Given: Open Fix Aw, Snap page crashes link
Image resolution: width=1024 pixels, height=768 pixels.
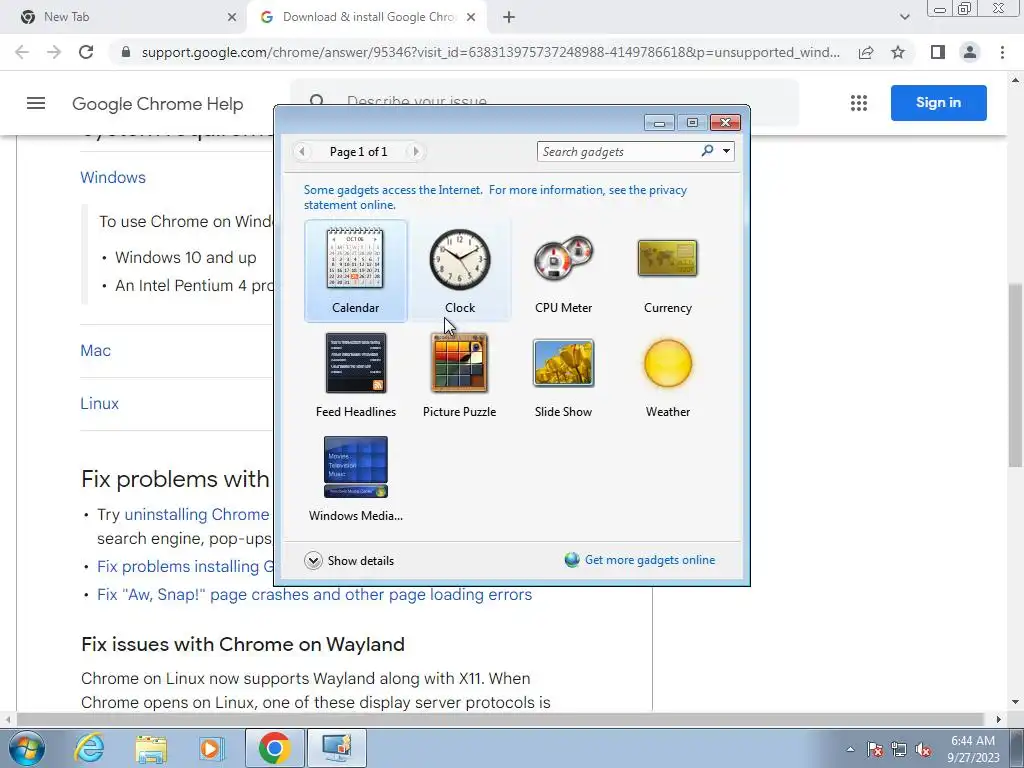Looking at the screenshot, I should click(x=314, y=594).
